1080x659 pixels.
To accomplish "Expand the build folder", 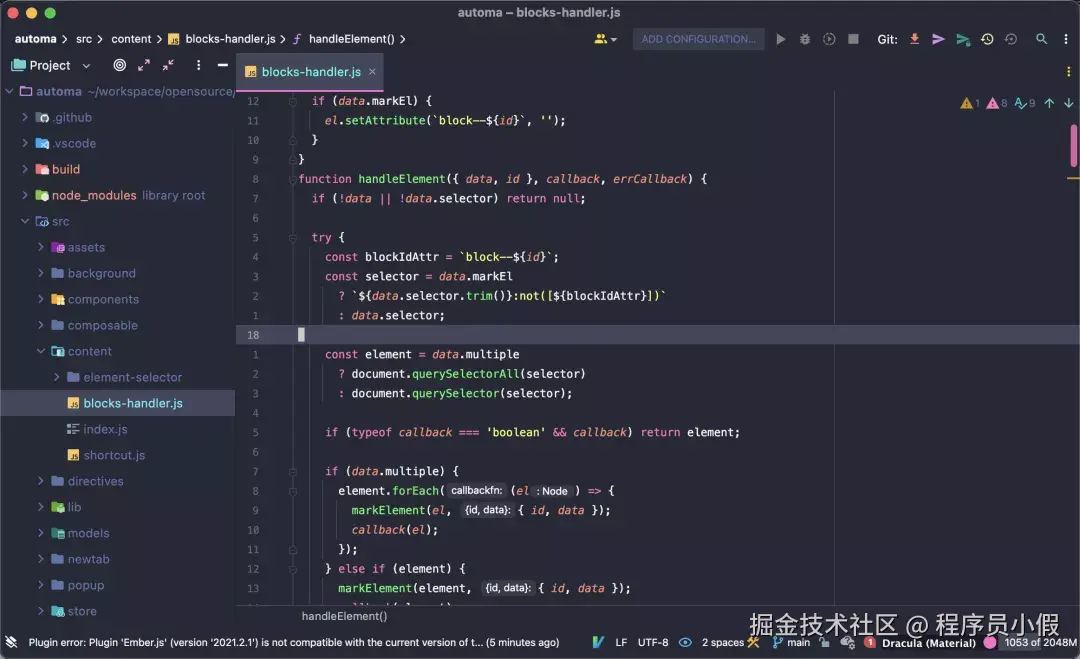I will [25, 169].
